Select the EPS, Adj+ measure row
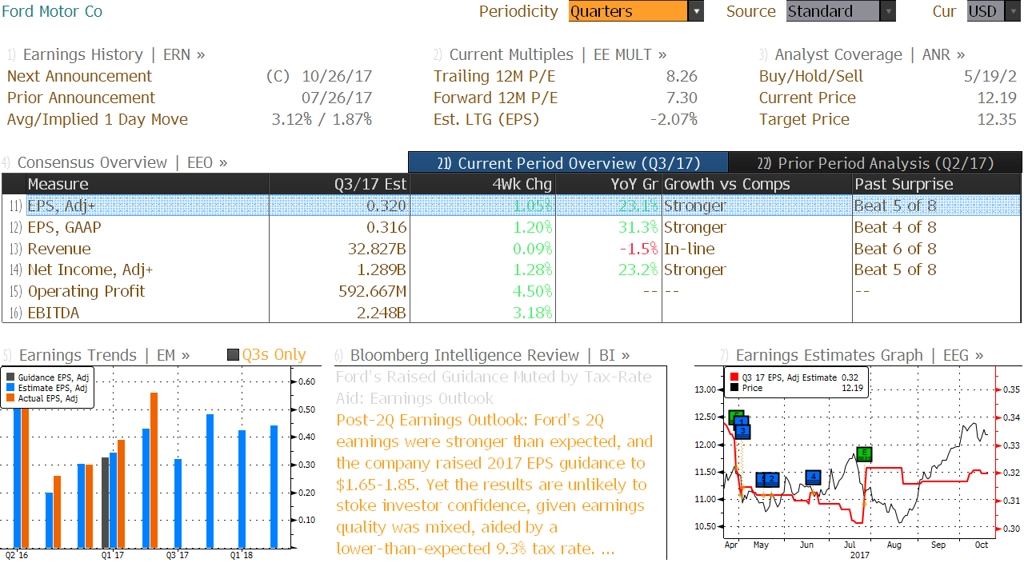The width and height of the screenshot is (1024, 563). (511, 206)
